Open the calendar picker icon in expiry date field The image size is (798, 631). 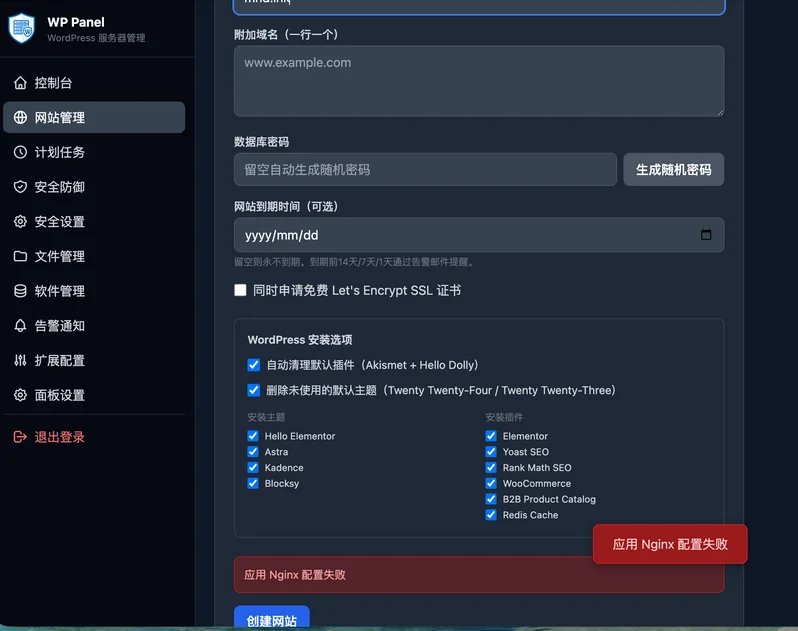point(706,235)
